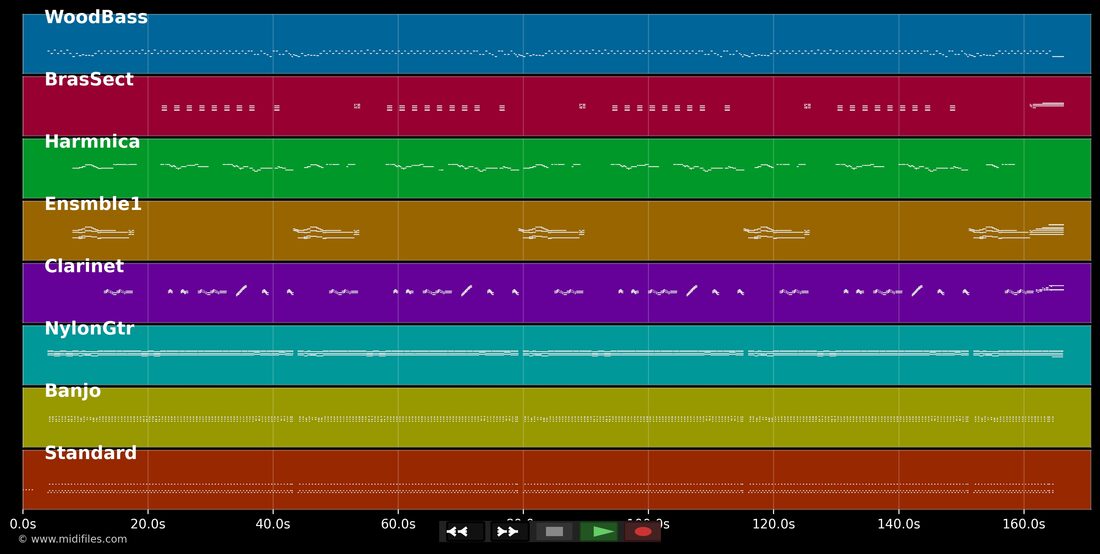Click the red record button
The image size is (1100, 554).
click(643, 532)
